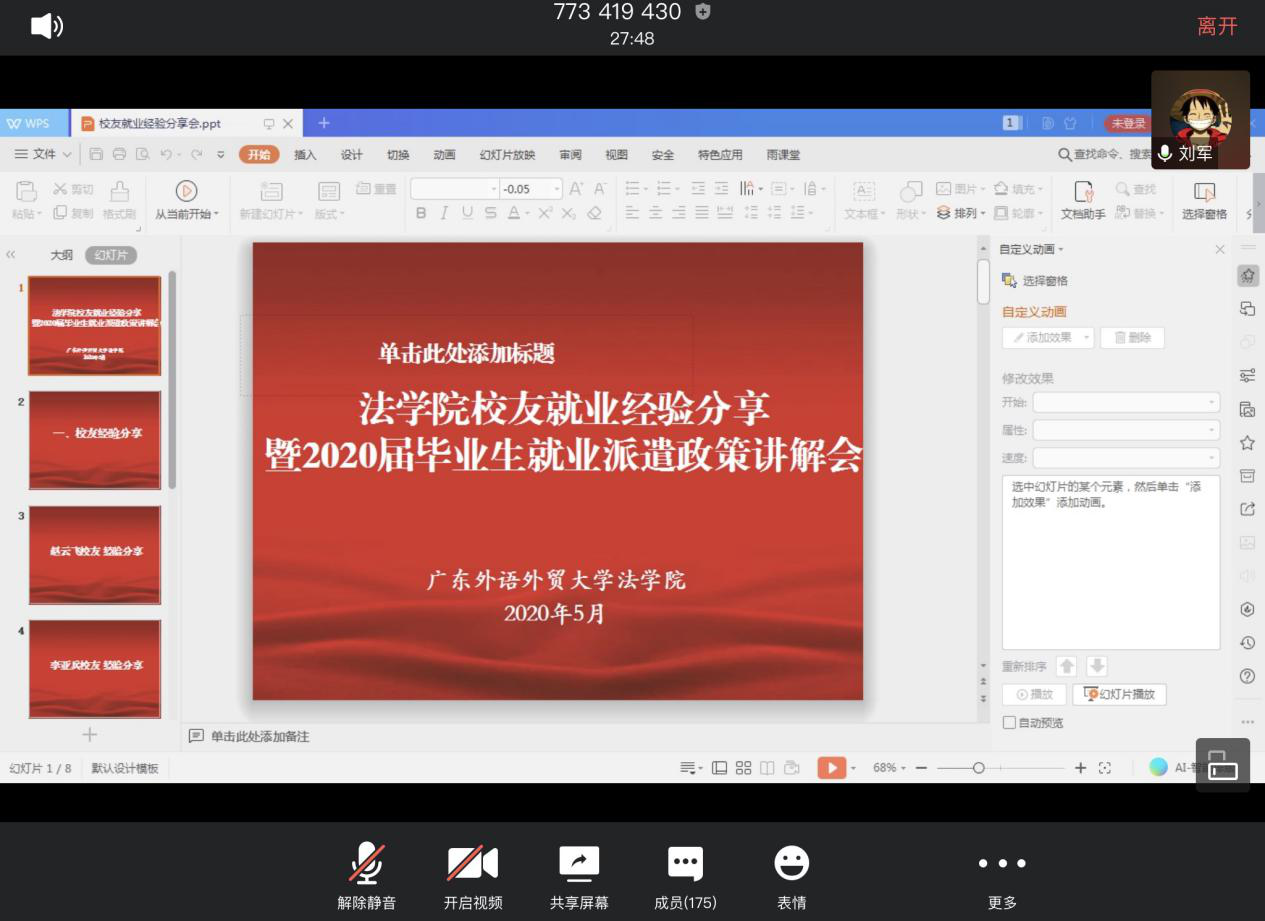Image resolution: width=1265 pixels, height=921 pixels.
Task: Select slide 3 thumbnail in the panel
Action: point(95,554)
